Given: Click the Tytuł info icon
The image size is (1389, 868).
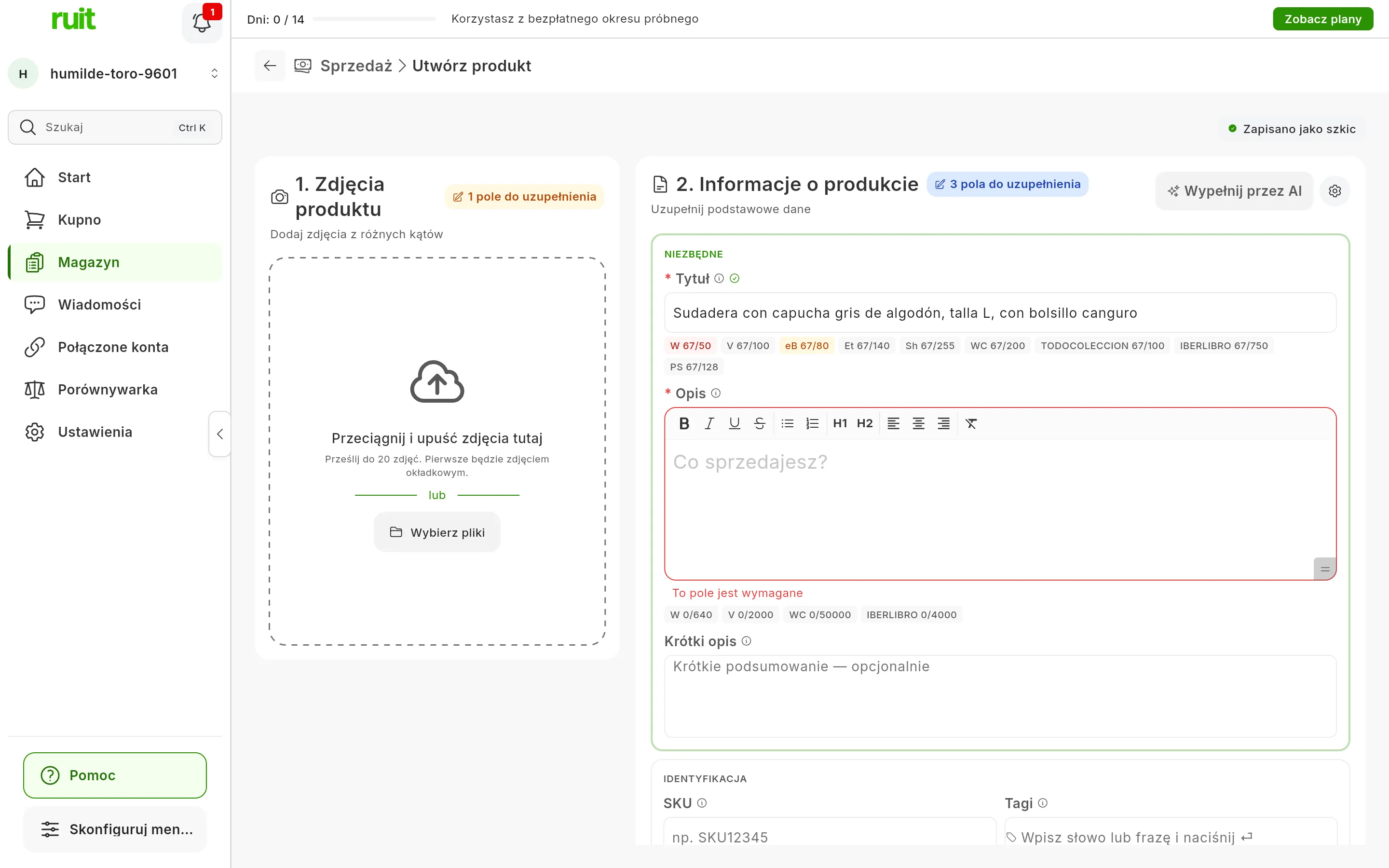Looking at the screenshot, I should (x=719, y=278).
